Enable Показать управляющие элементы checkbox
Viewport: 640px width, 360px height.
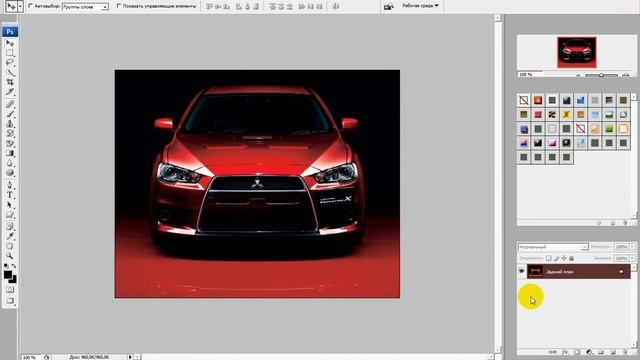[119, 6]
